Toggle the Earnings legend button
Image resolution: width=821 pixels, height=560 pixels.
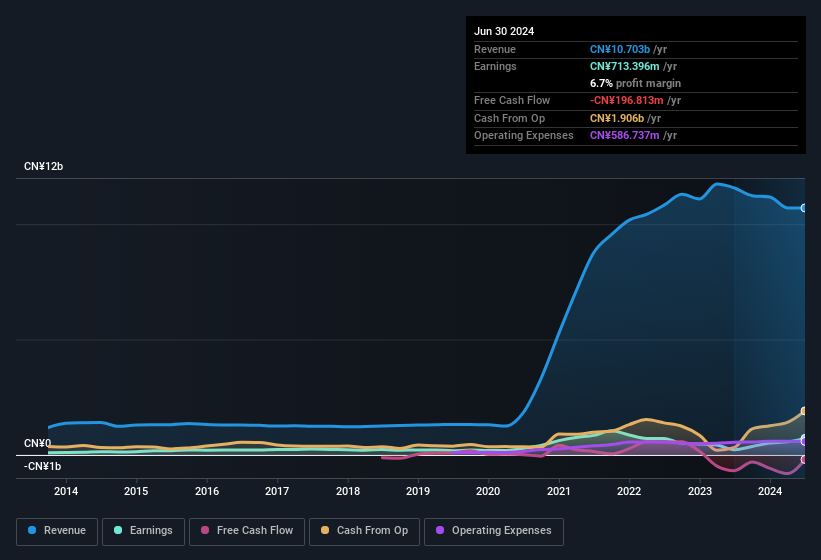tap(143, 531)
